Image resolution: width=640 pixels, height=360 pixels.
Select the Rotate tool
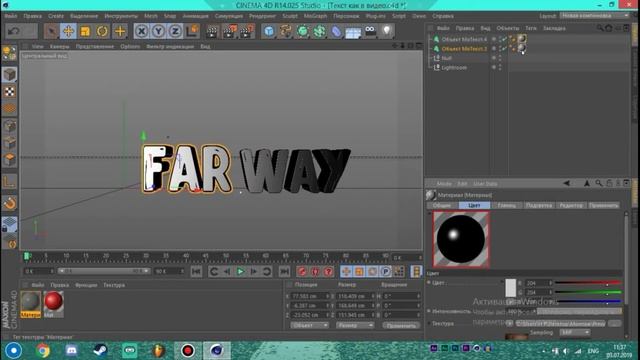102,31
